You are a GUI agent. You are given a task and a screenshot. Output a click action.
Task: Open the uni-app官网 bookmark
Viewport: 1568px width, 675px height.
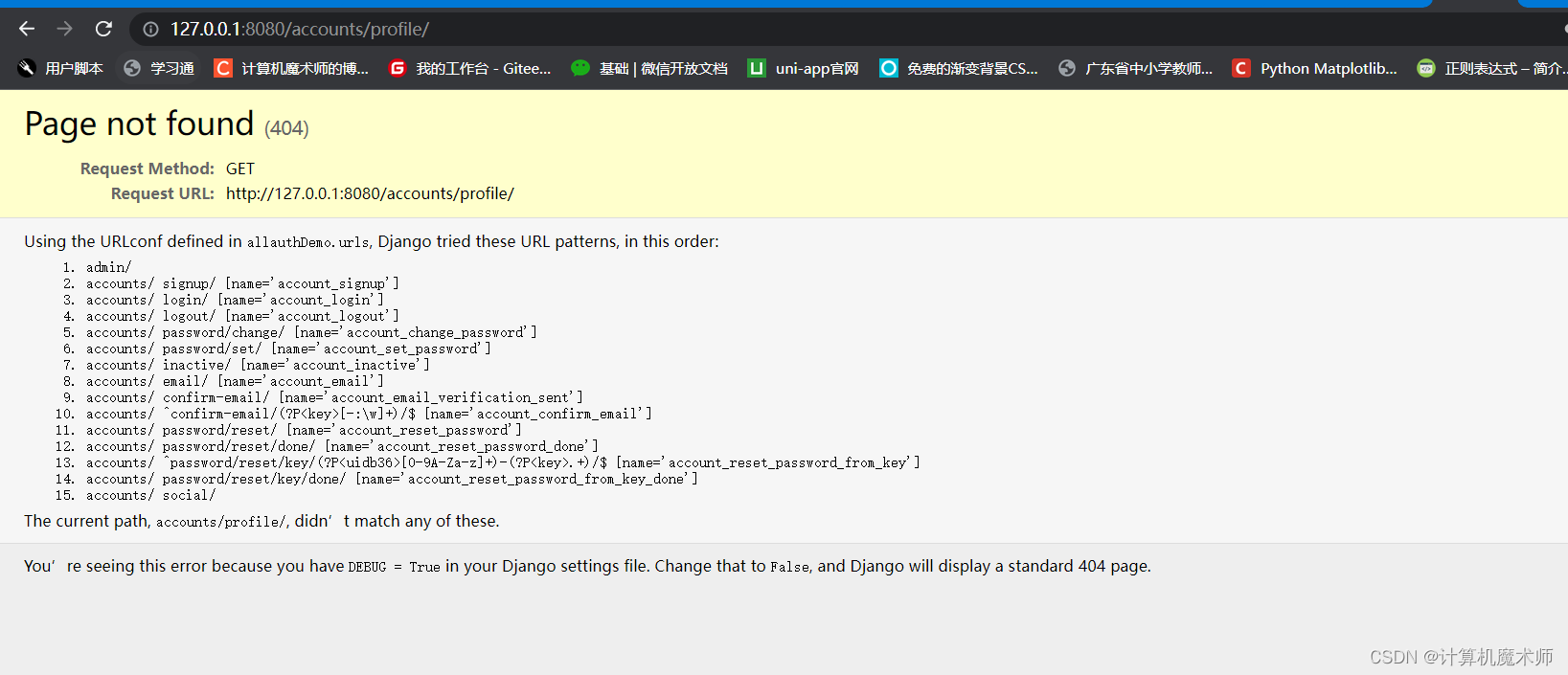pyautogui.click(x=803, y=68)
